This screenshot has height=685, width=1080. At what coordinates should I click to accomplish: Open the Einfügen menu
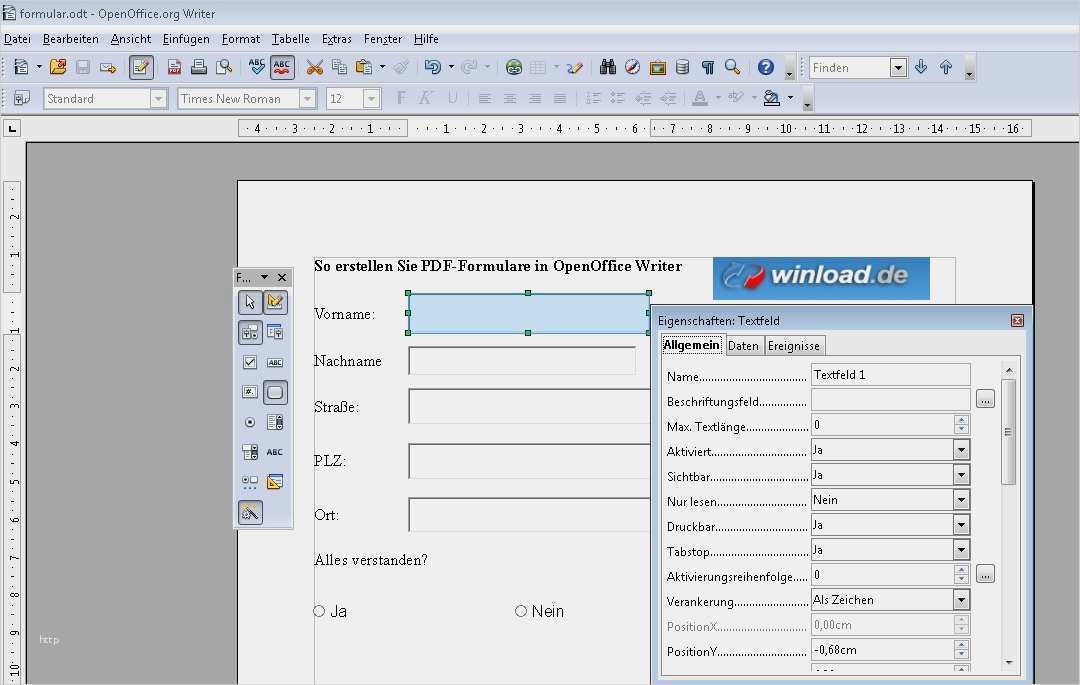186,39
